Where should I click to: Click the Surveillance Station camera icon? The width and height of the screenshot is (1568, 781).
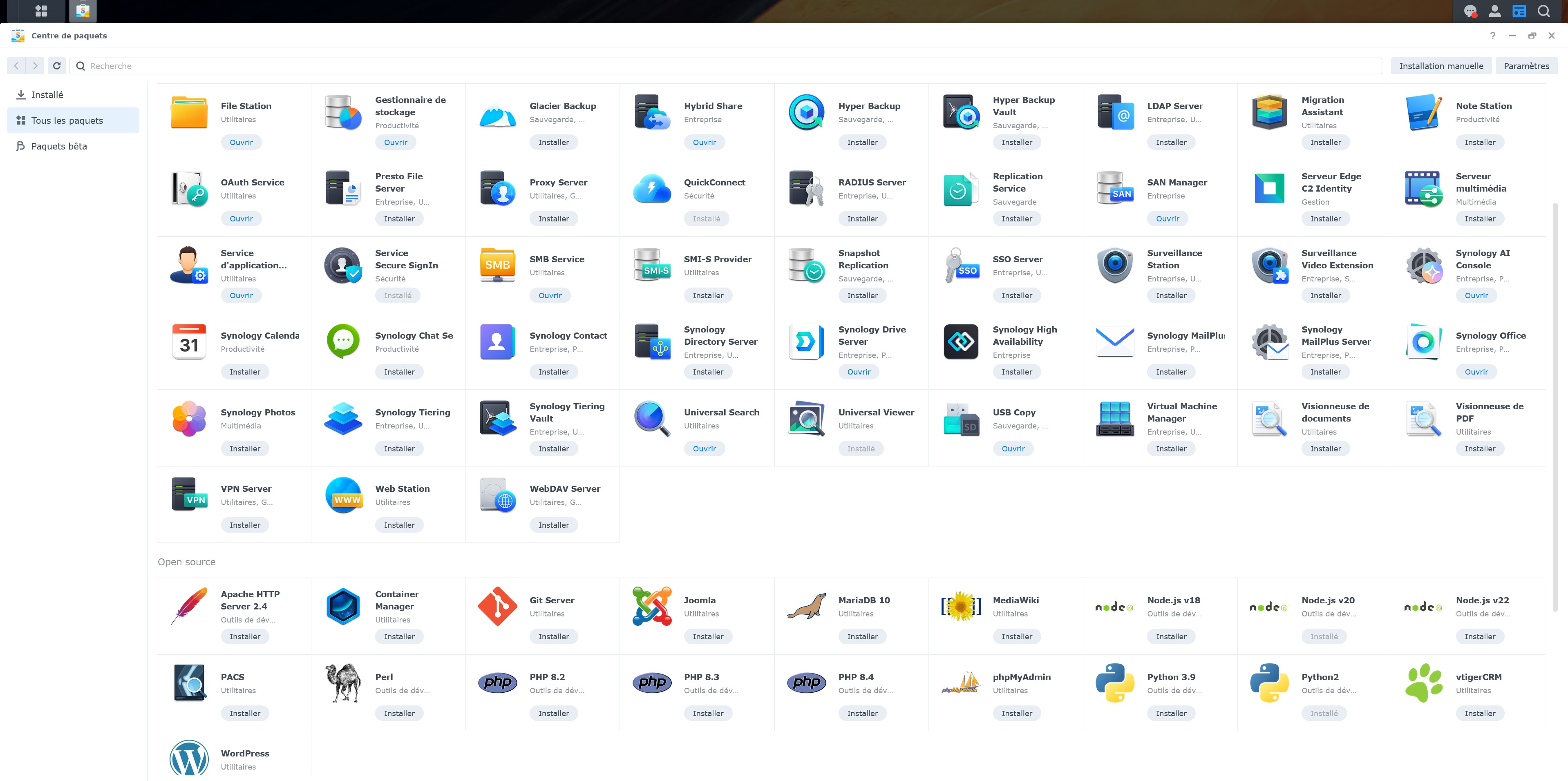tap(1115, 265)
